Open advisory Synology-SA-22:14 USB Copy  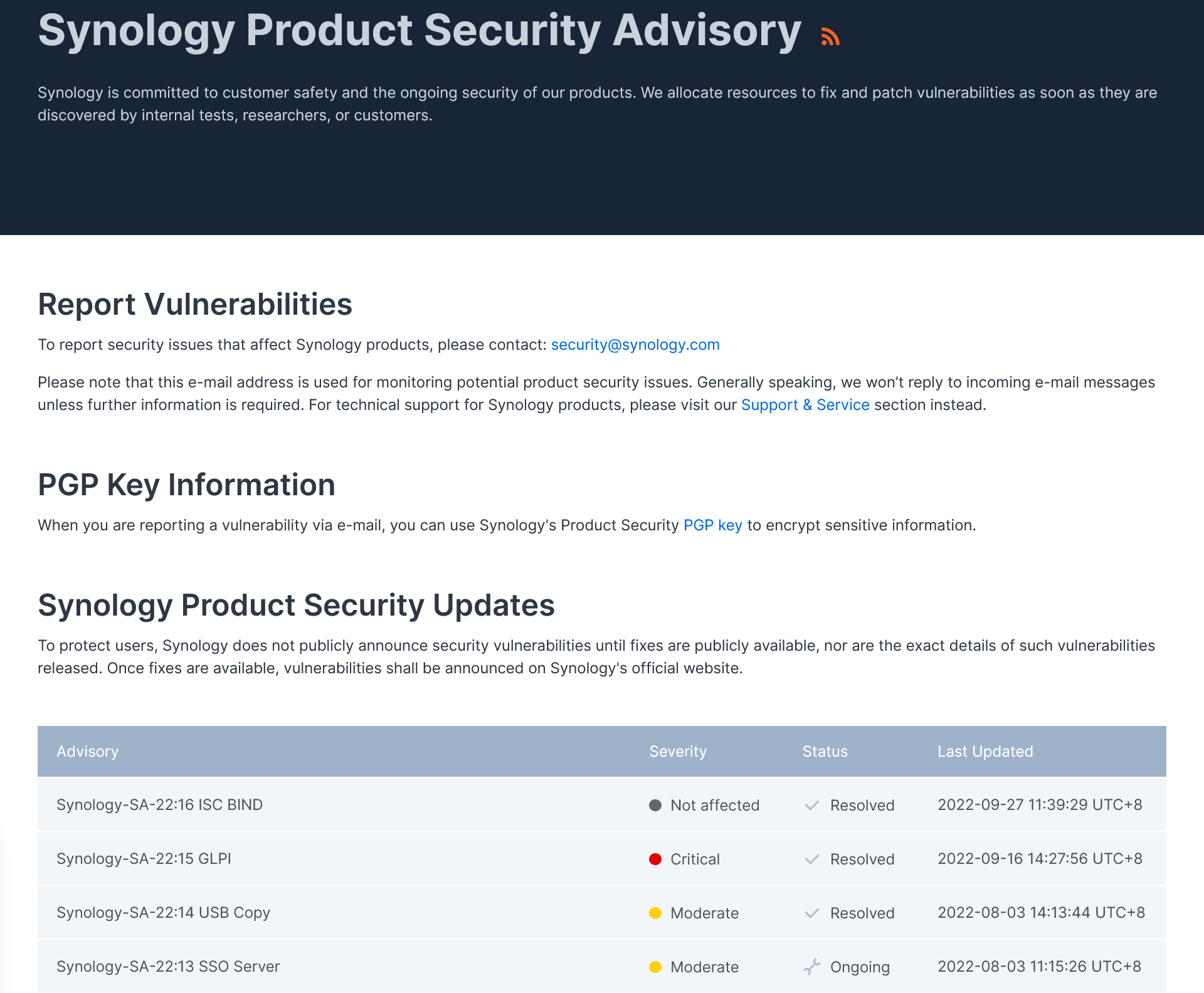164,913
